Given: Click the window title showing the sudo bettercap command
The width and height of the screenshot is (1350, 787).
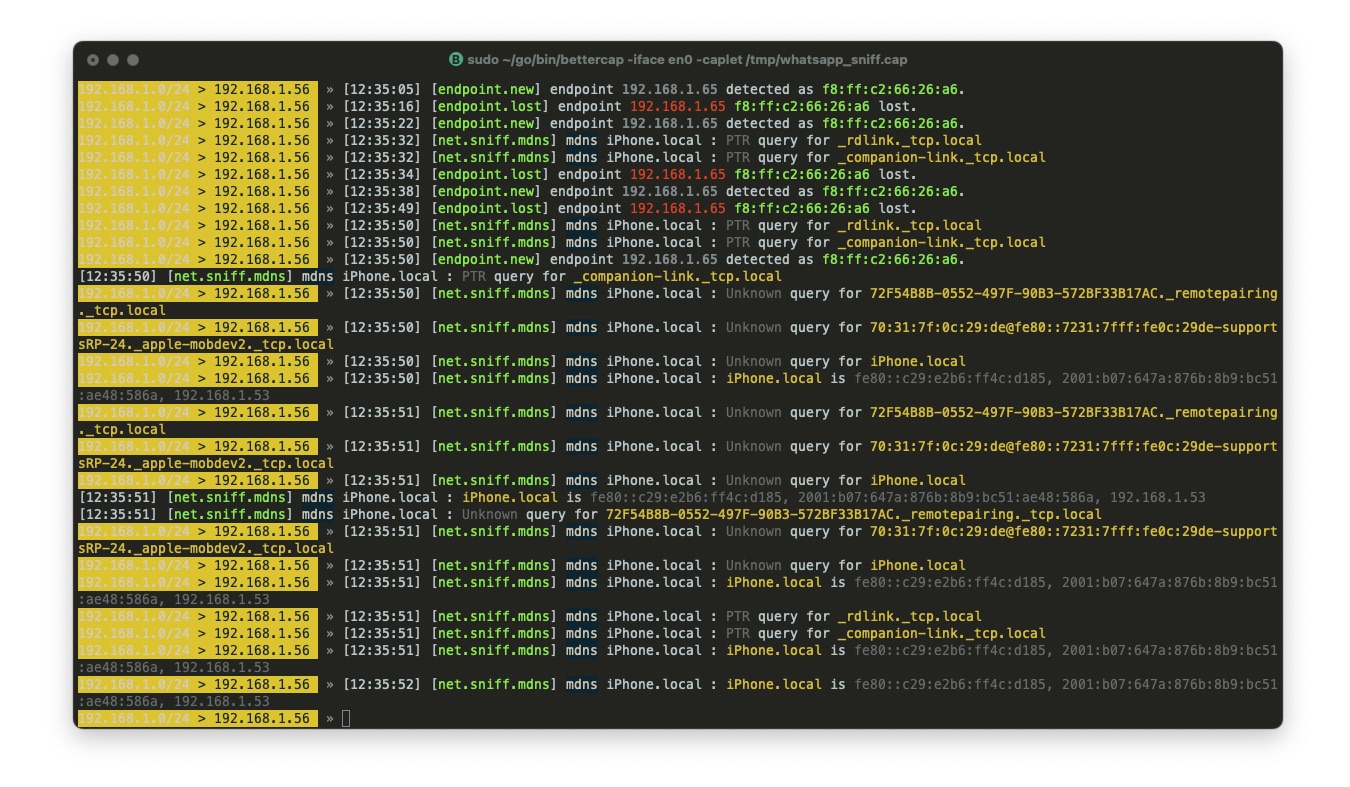Looking at the screenshot, I should click(686, 60).
